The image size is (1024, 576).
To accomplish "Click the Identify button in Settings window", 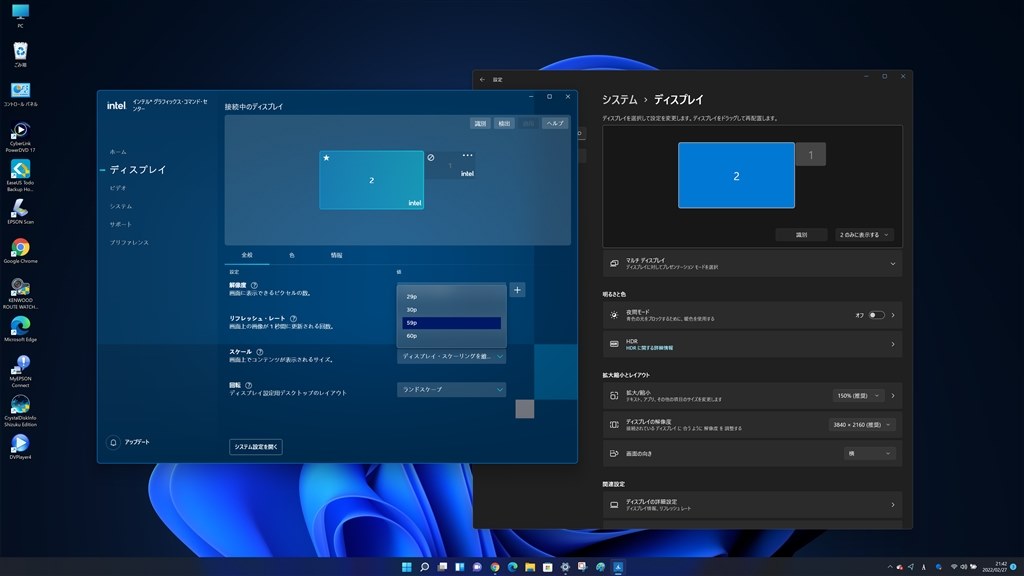I will pyautogui.click(x=801, y=234).
